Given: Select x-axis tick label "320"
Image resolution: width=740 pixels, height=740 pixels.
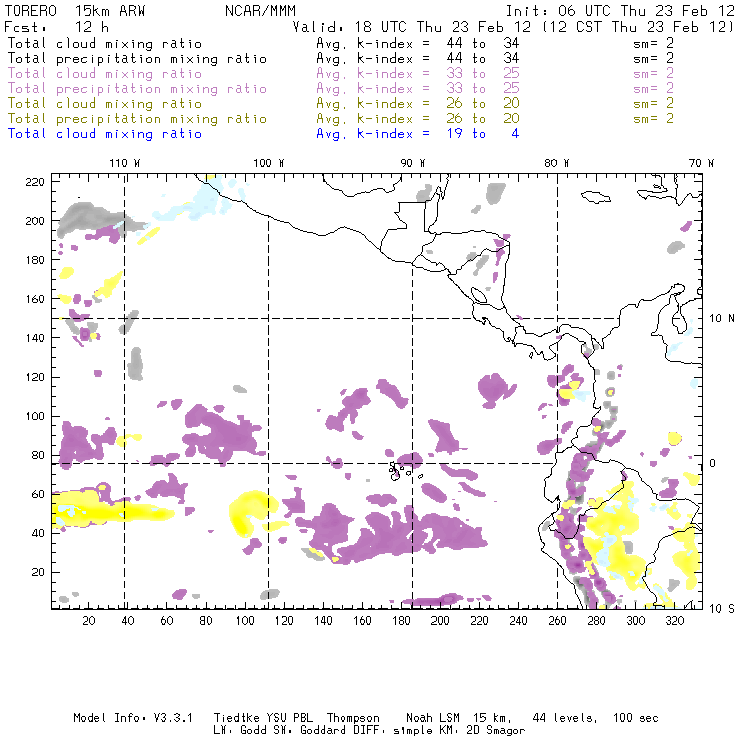Looking at the screenshot, I should pos(675,621).
